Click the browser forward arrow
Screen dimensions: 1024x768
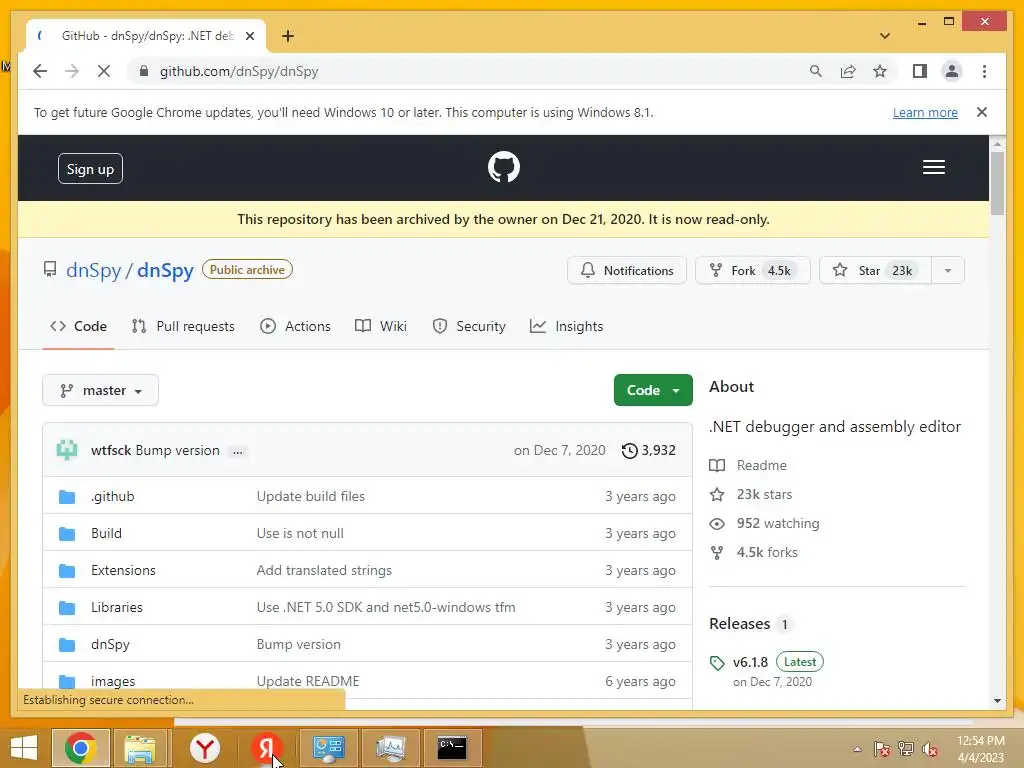(x=72, y=71)
